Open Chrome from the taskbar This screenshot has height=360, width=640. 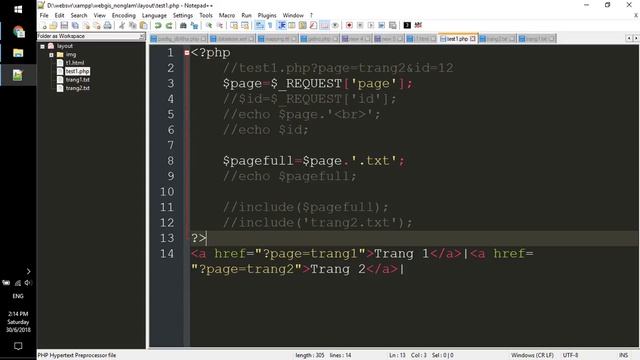(x=19, y=32)
